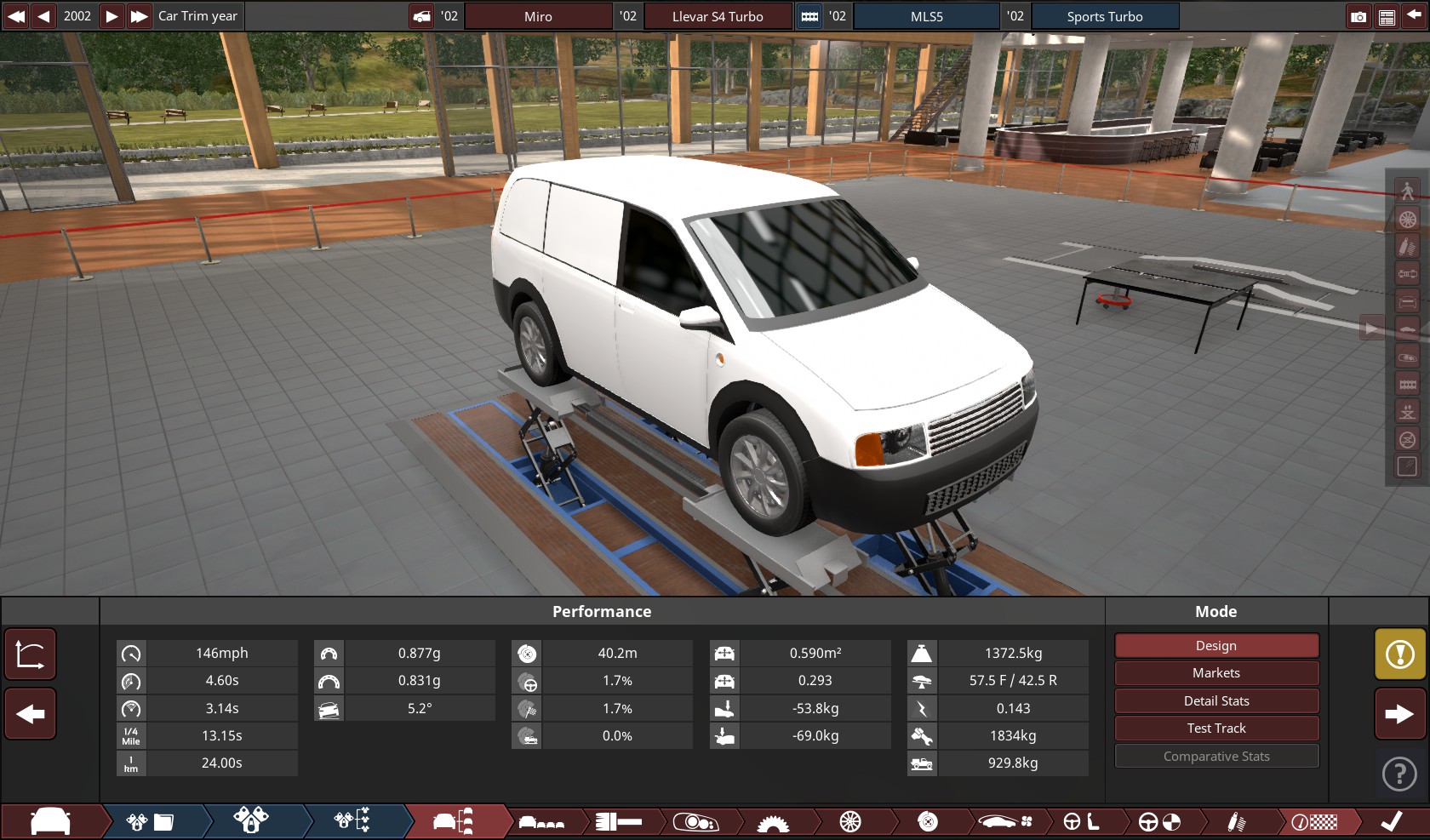Go to next step with right arrow

(1400, 713)
